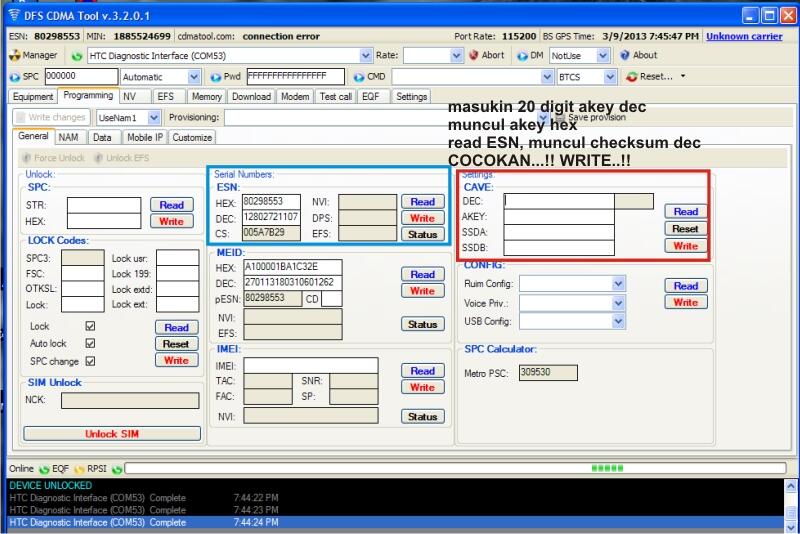The height and width of the screenshot is (534, 800).
Task: Expand the HTC Diagnostic Interface port dropdown
Action: 366,55
